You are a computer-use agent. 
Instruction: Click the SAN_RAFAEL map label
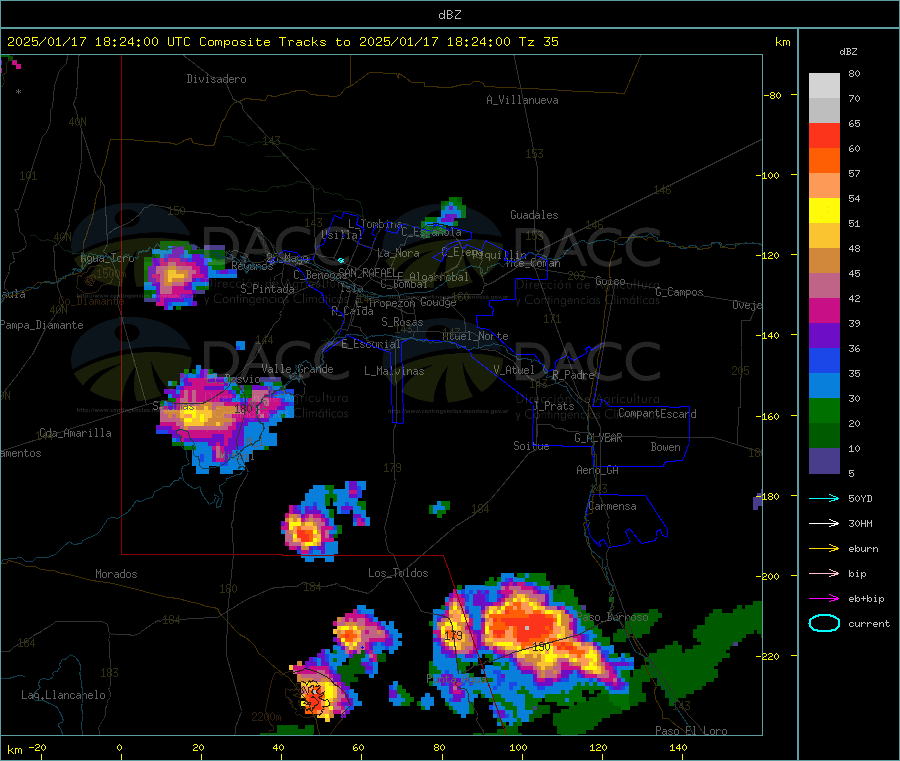(367, 272)
